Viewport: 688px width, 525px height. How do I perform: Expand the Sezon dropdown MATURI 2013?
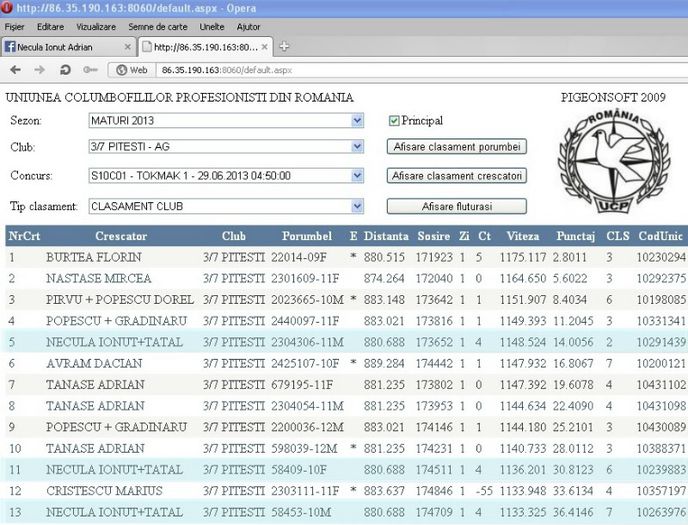pyautogui.click(x=358, y=121)
